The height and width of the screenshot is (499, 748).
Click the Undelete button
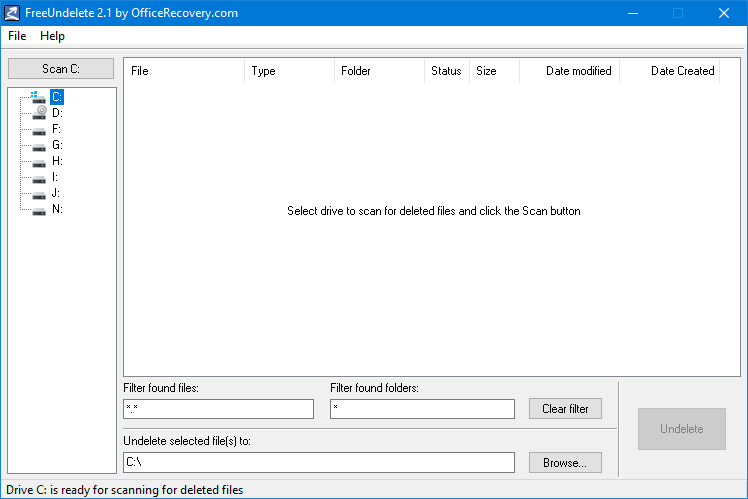pos(682,429)
